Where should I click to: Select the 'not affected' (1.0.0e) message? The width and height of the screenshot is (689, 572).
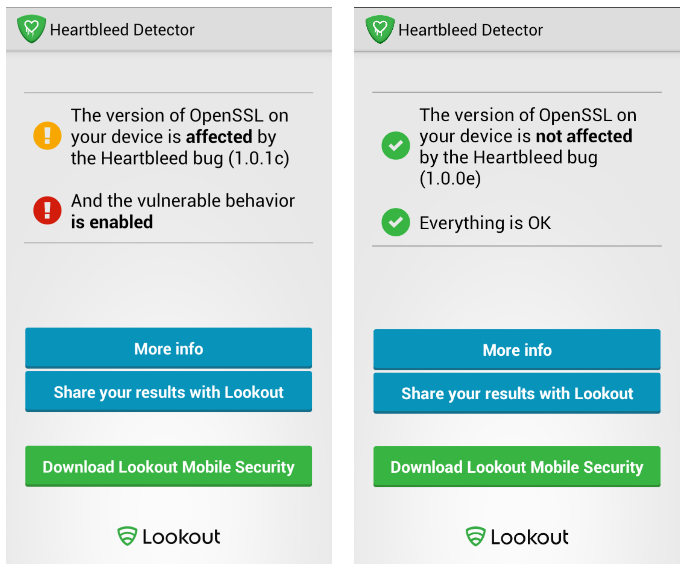pos(527,146)
